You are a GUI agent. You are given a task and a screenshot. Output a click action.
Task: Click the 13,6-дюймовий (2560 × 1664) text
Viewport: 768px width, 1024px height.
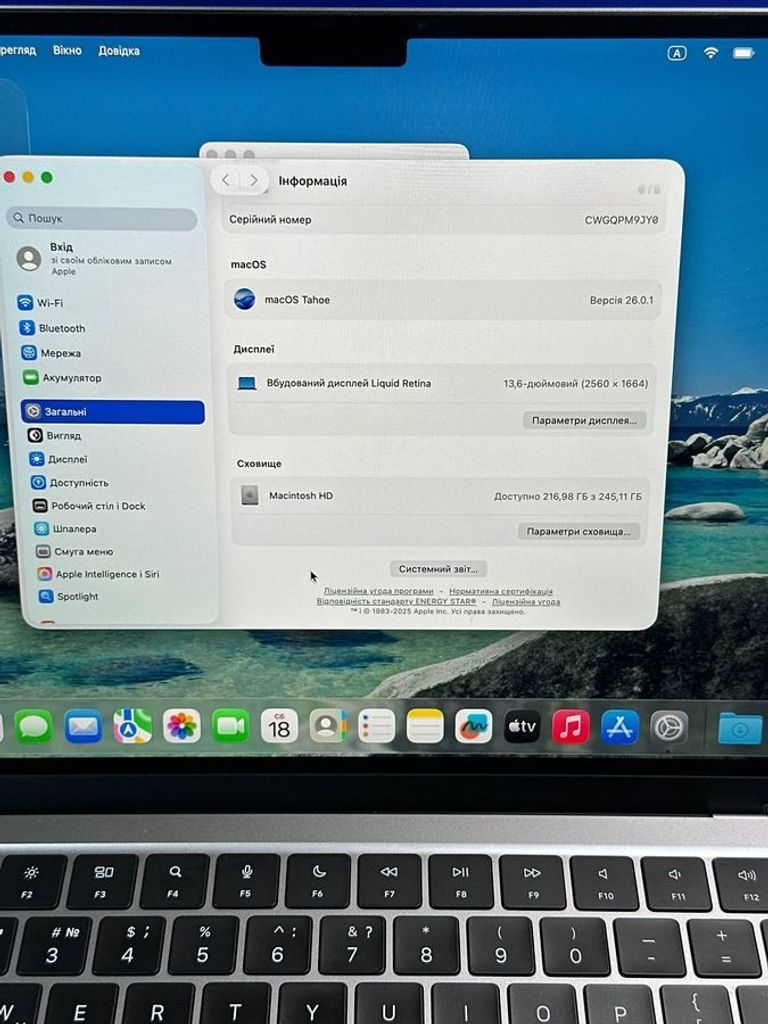pyautogui.click(x=575, y=384)
